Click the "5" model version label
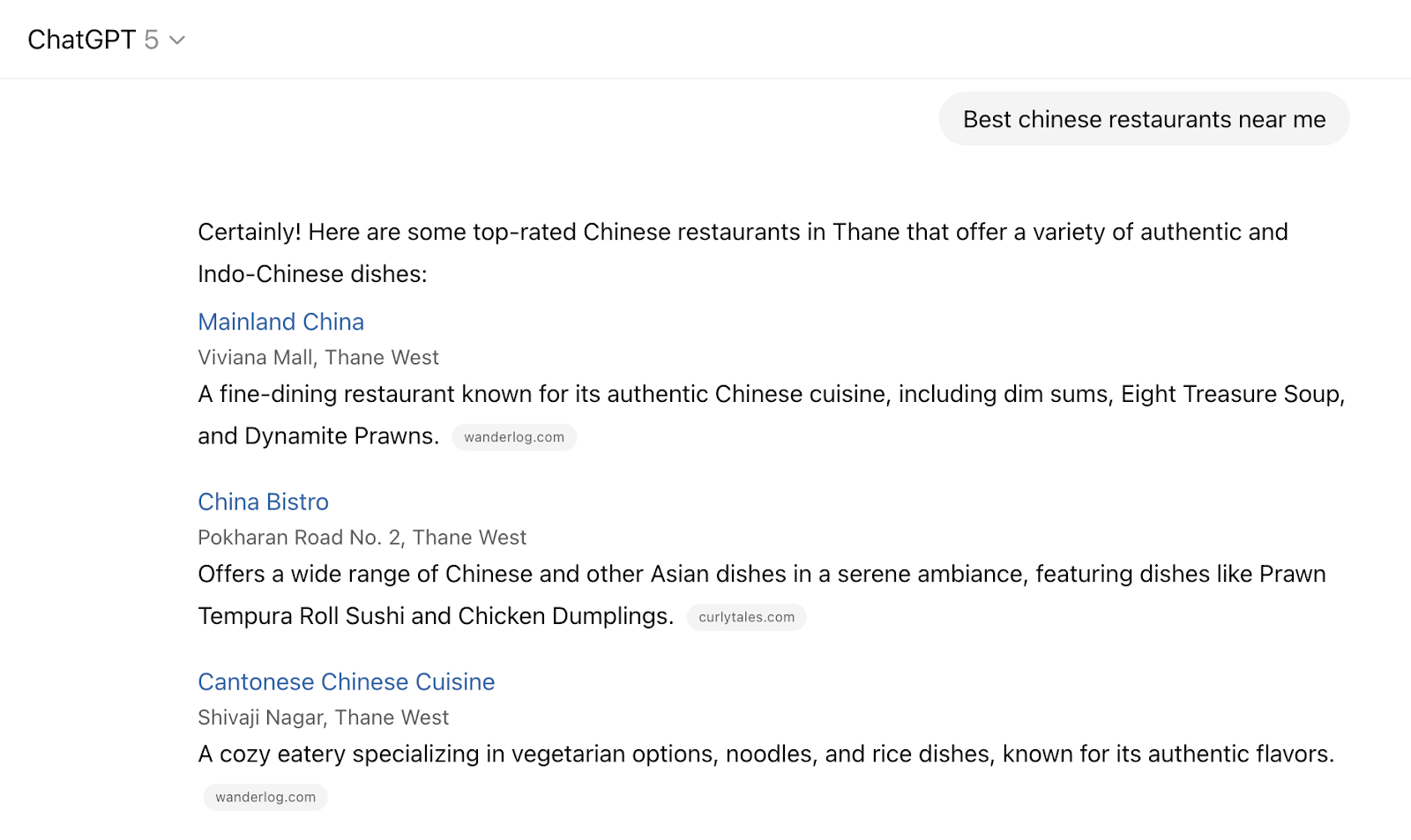The image size is (1411, 840). pos(150,40)
